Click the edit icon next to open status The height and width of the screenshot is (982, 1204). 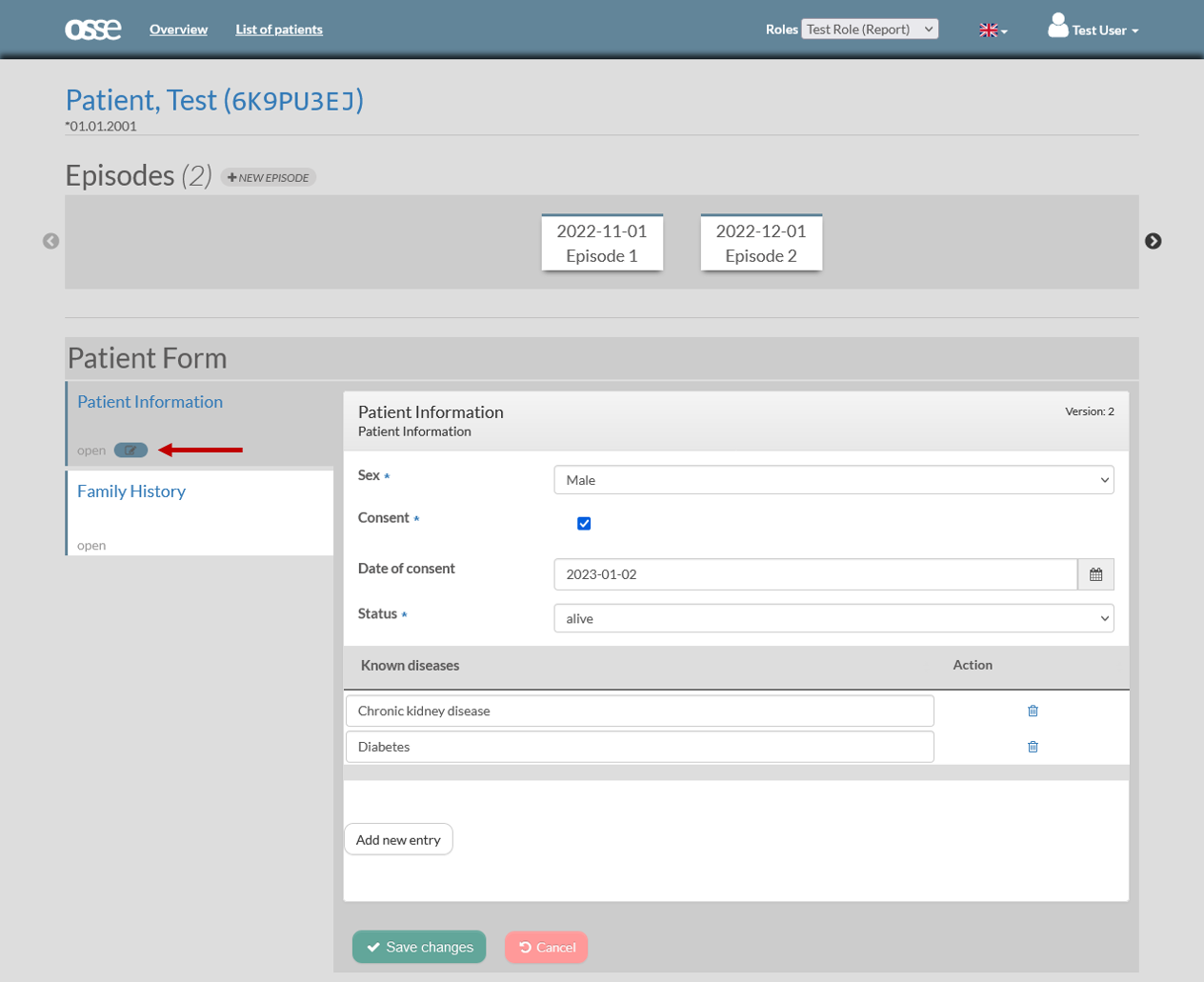click(130, 451)
